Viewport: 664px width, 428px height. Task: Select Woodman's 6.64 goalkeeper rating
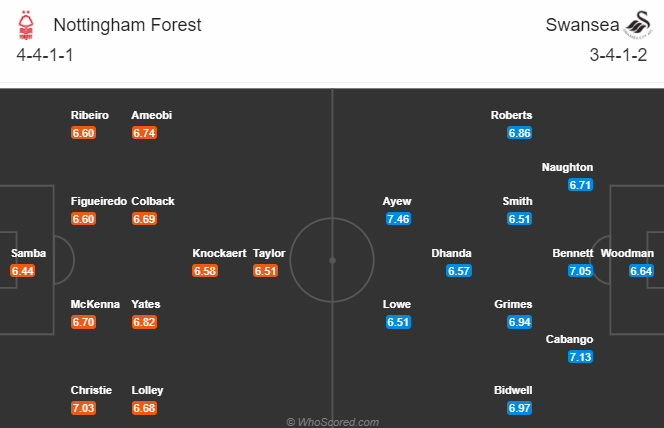click(x=641, y=271)
